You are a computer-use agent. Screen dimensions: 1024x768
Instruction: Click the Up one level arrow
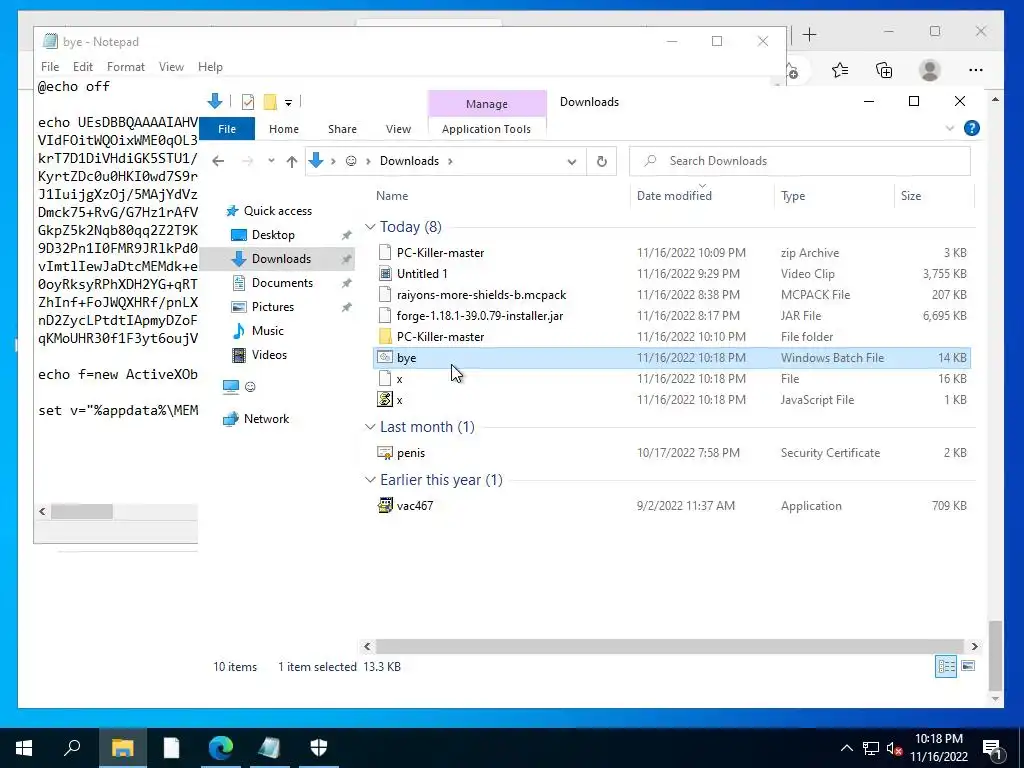click(x=291, y=161)
